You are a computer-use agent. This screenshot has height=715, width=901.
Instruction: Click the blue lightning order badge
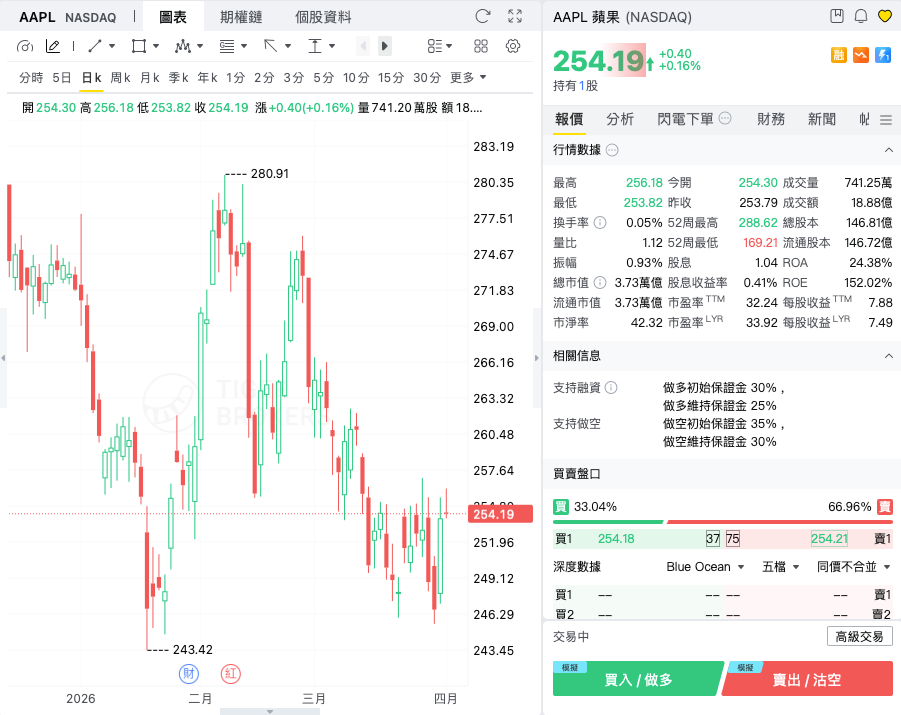(883, 55)
